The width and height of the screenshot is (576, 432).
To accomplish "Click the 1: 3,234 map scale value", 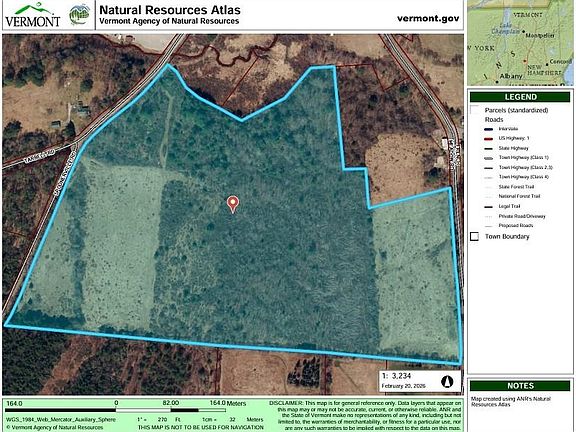I will 396,376.
